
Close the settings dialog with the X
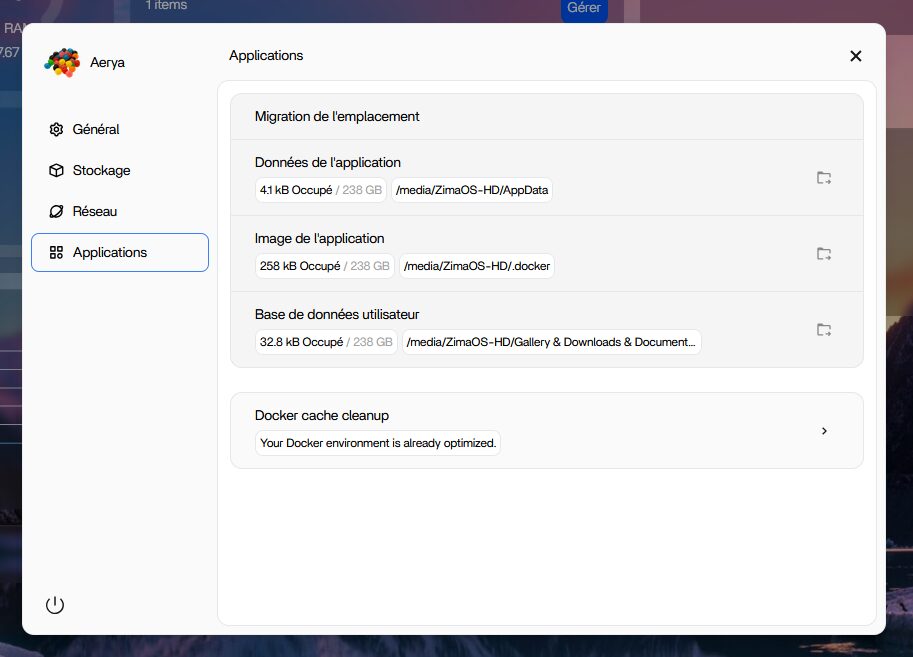855,56
